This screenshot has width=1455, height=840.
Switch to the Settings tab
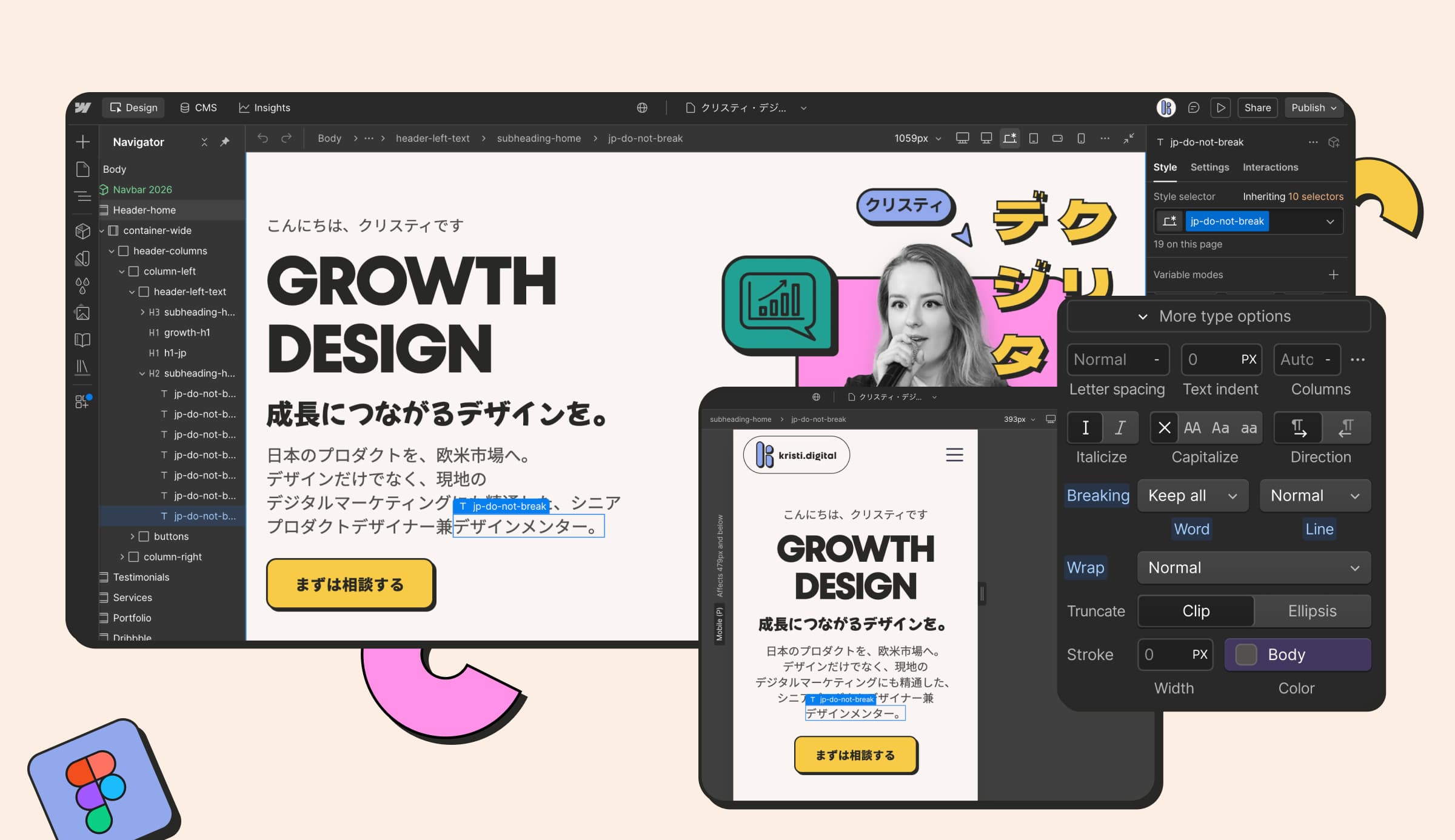[x=1209, y=167]
